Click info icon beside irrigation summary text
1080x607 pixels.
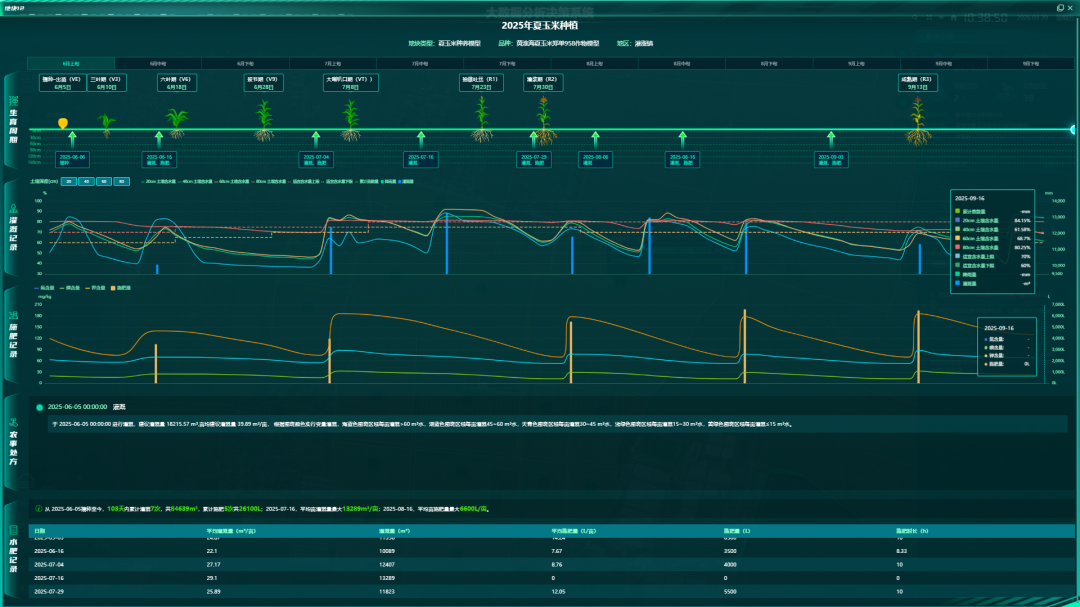[39, 508]
